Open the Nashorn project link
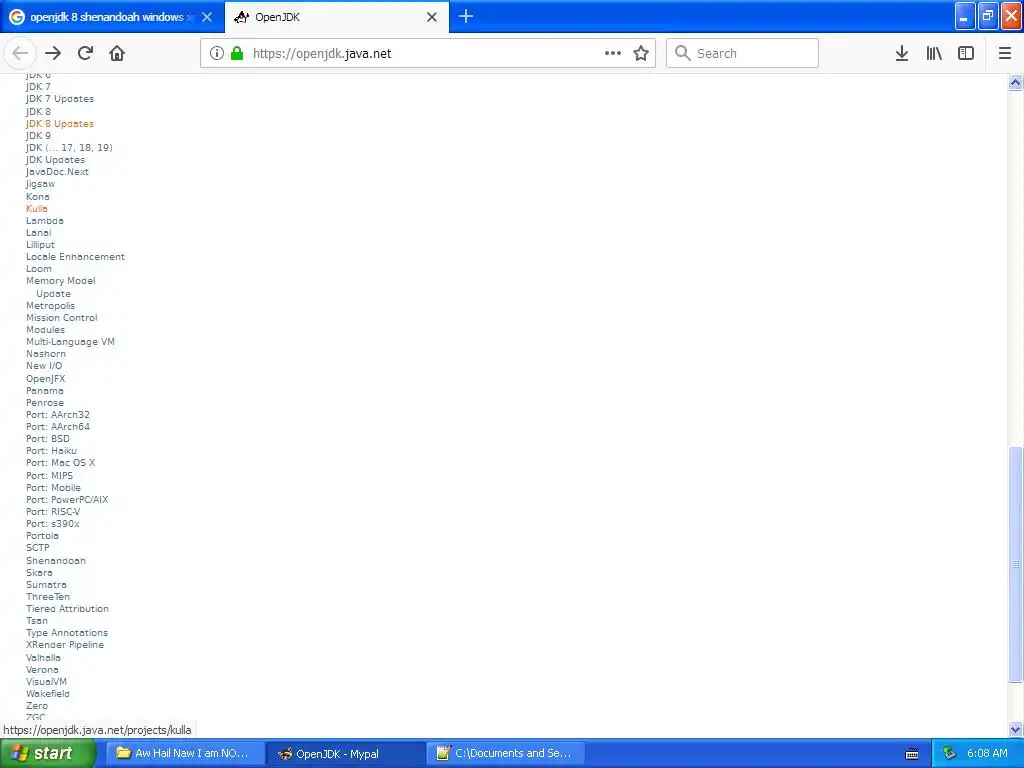This screenshot has width=1024, height=768. [46, 354]
